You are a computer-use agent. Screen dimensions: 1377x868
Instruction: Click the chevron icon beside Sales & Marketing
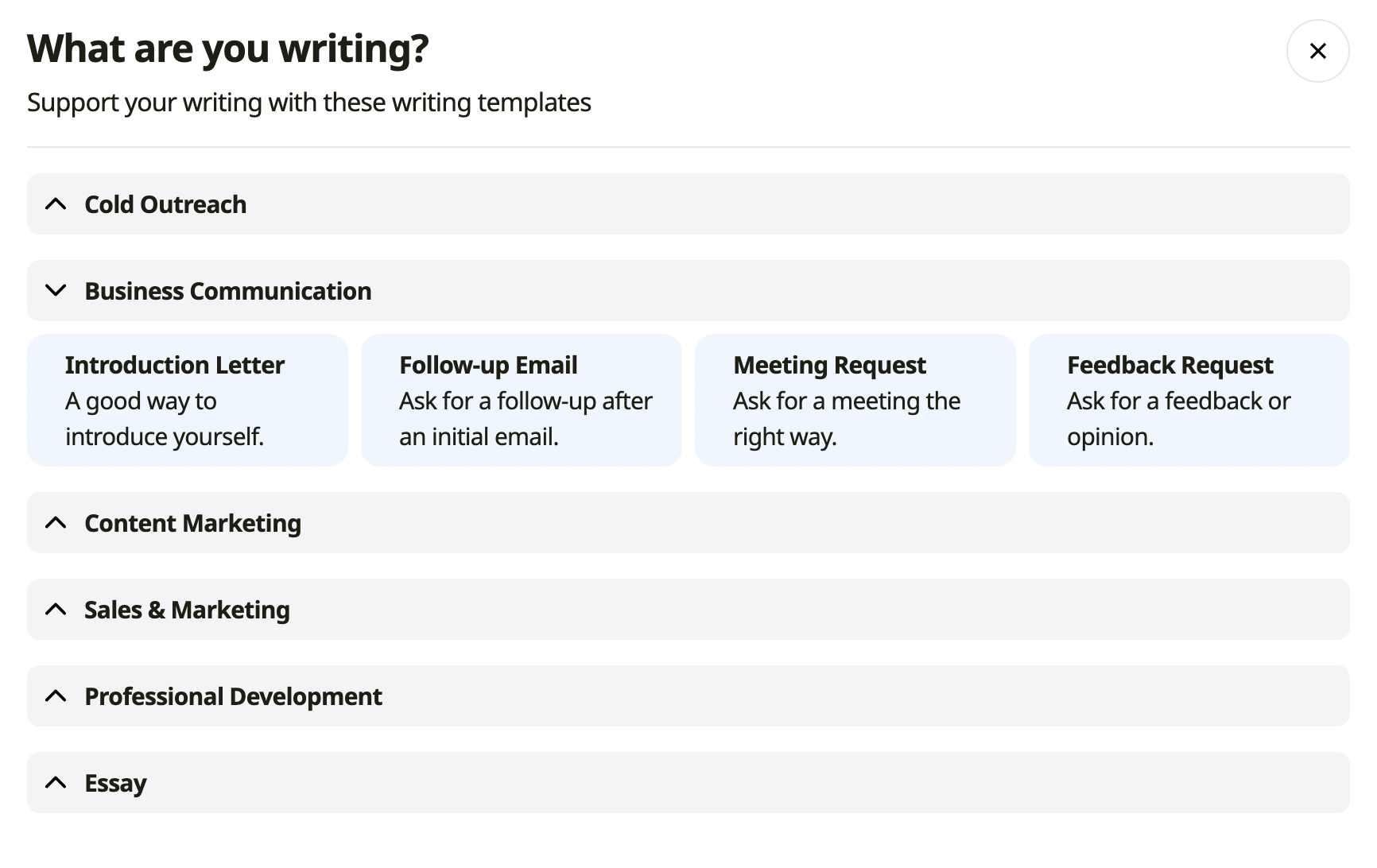tap(56, 610)
